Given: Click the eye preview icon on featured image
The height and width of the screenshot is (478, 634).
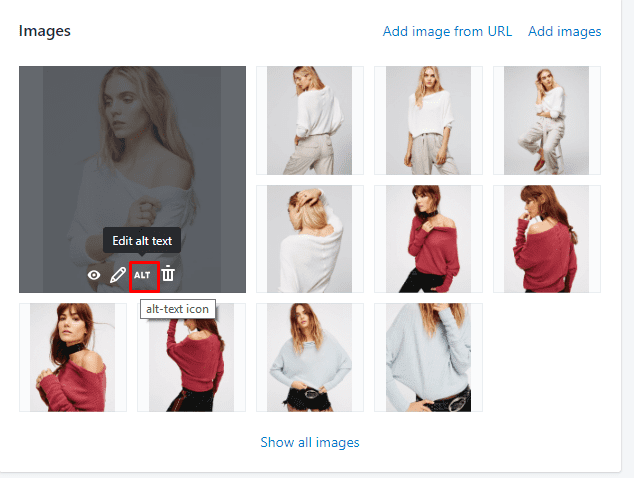Looking at the screenshot, I should (94, 275).
